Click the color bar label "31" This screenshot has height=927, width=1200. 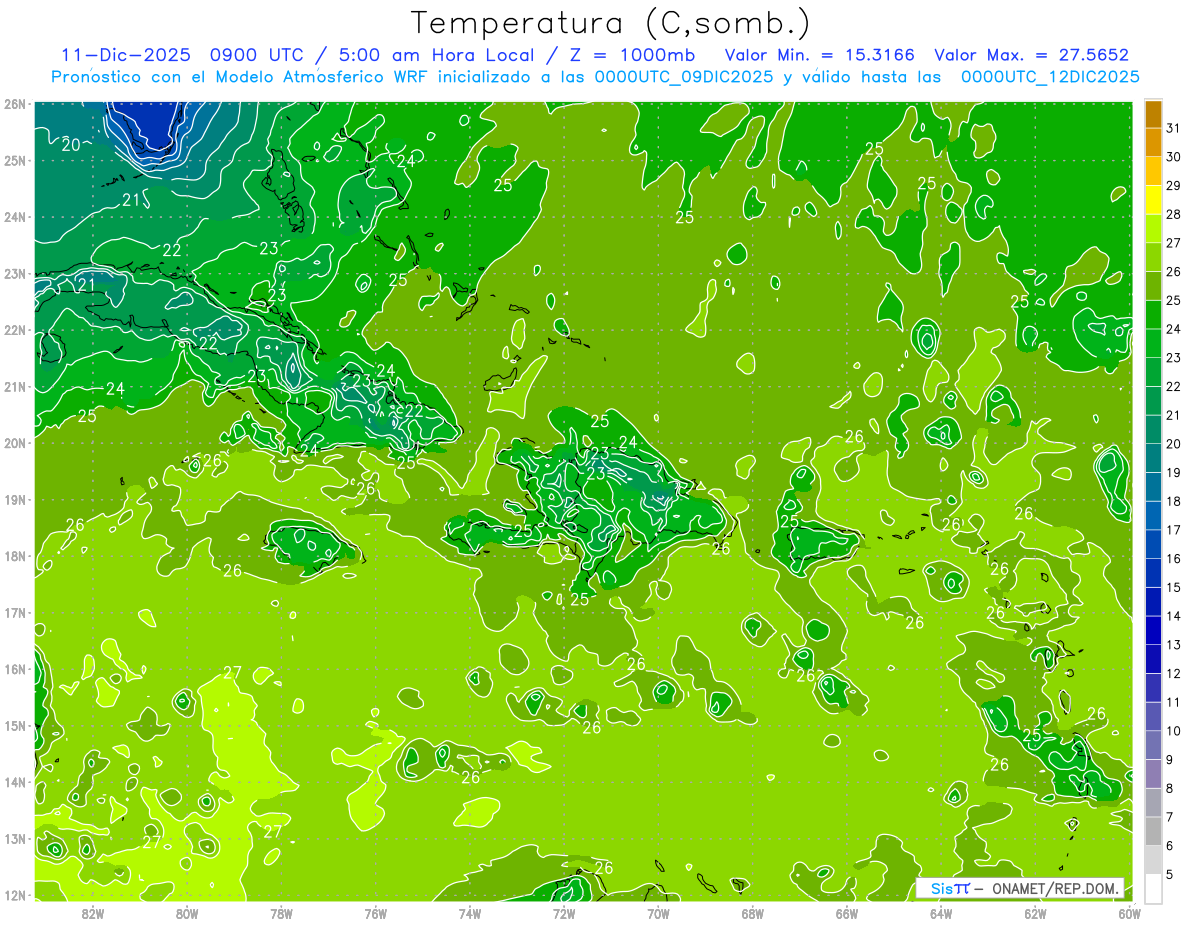click(1174, 128)
